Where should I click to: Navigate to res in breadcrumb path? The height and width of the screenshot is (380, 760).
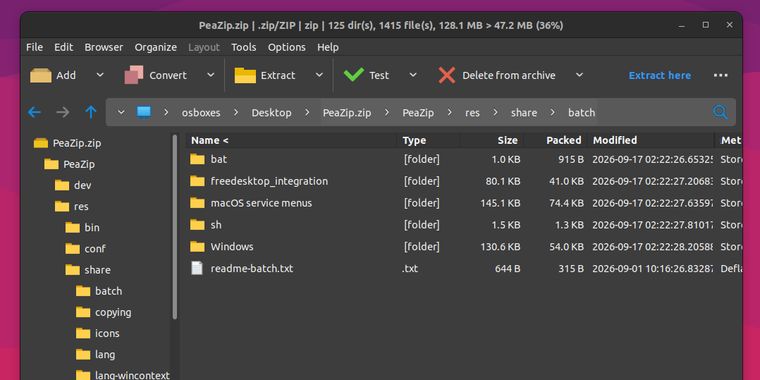(x=472, y=112)
